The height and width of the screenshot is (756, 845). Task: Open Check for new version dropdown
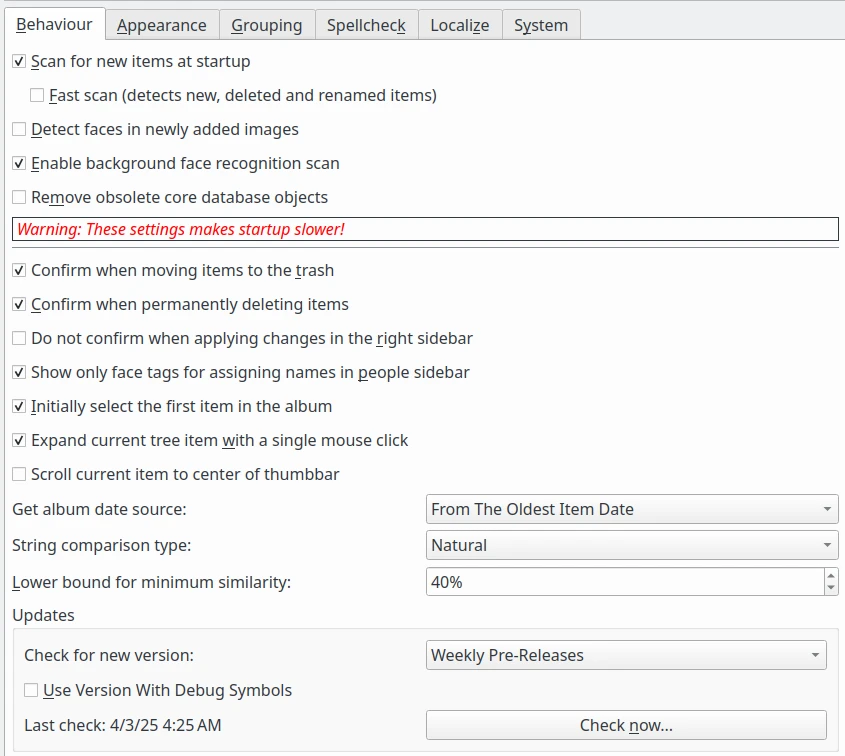pyautogui.click(x=626, y=656)
